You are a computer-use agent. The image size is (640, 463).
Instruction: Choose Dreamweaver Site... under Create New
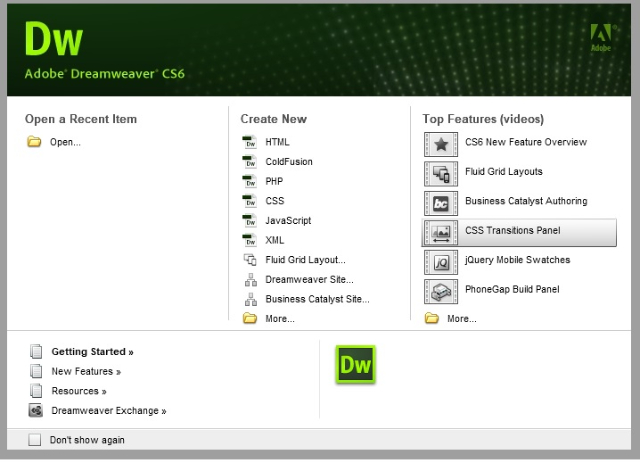(309, 279)
